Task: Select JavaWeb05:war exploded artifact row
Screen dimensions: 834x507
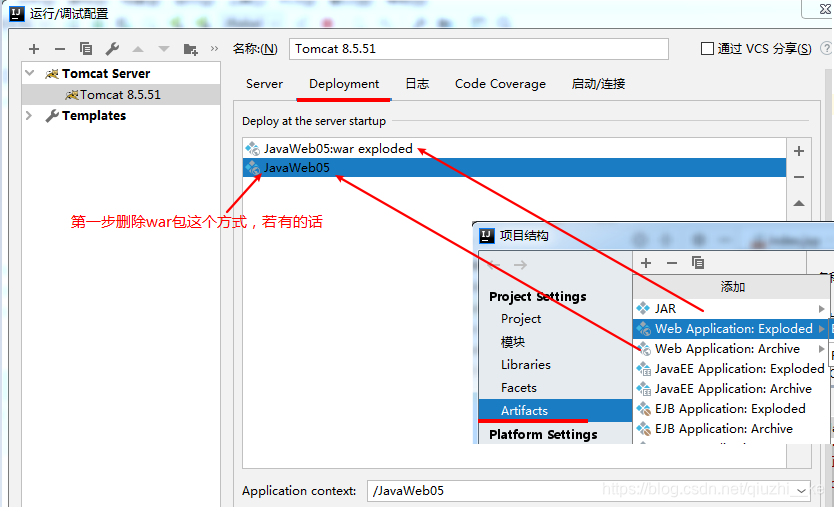Action: point(514,148)
